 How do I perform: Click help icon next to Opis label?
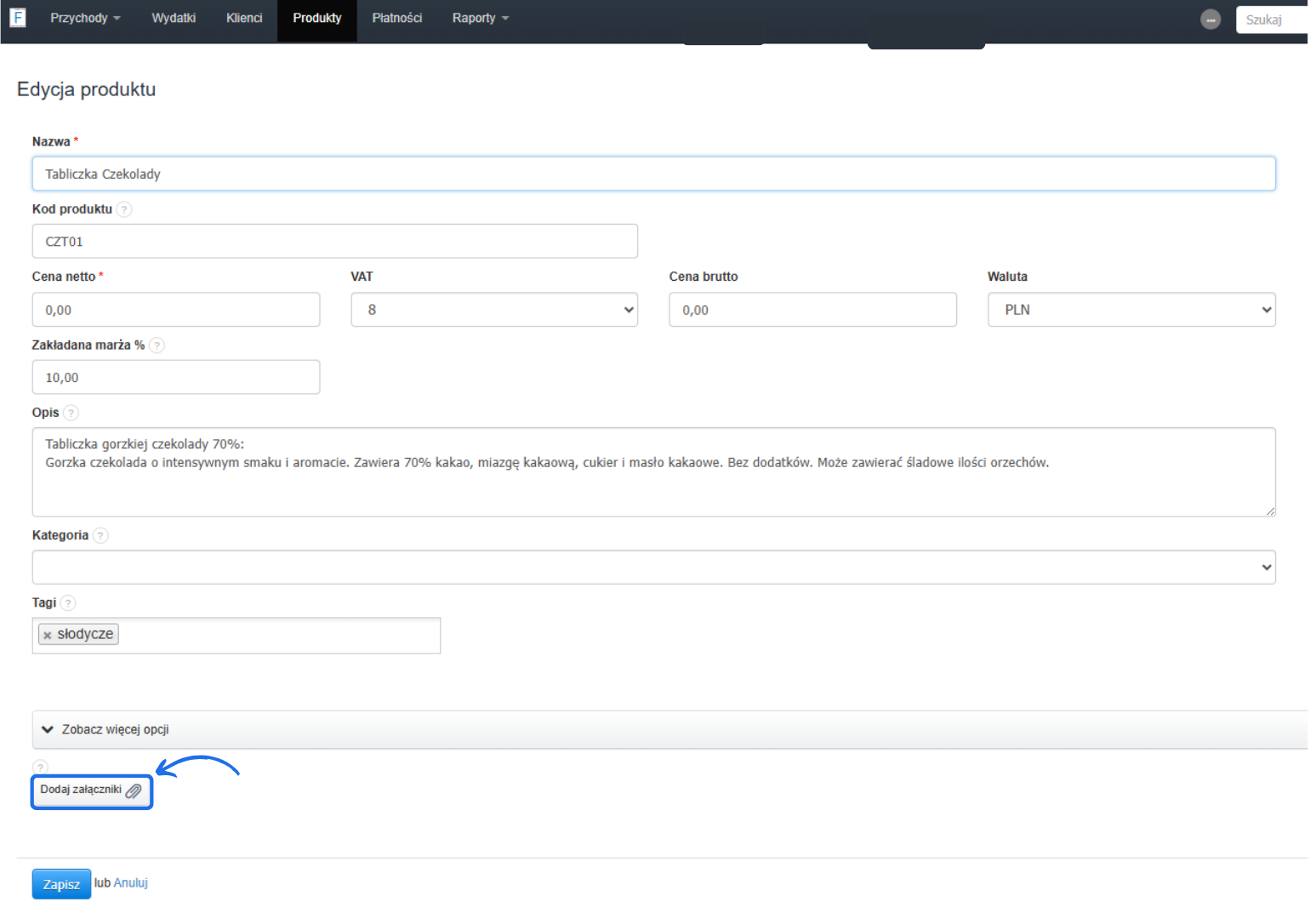click(x=71, y=413)
